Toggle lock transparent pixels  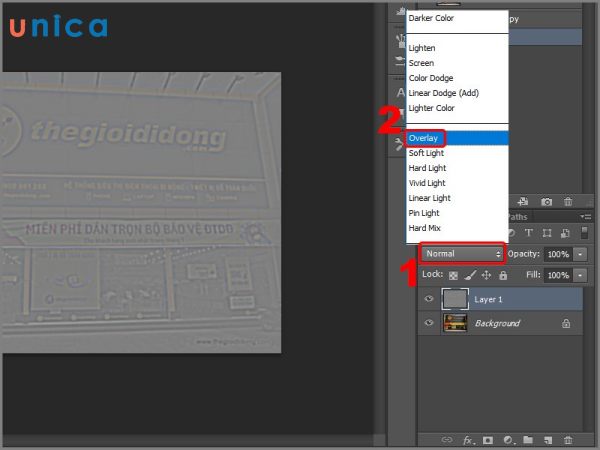(454, 275)
